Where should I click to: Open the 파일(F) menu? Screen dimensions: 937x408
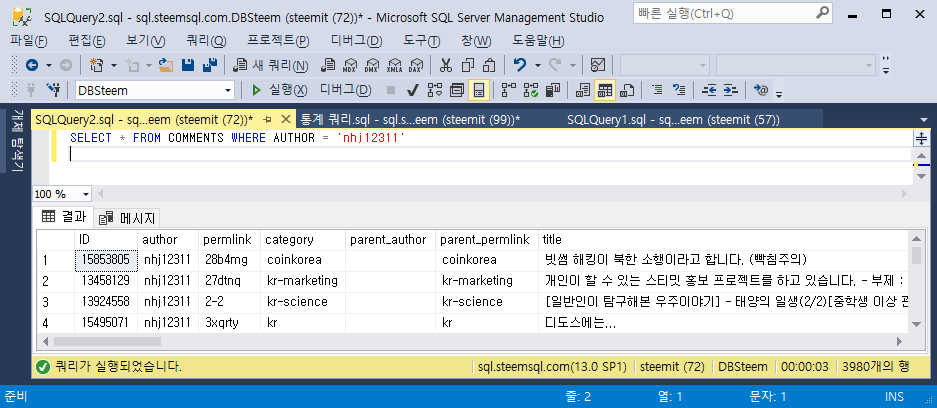(x=29, y=41)
